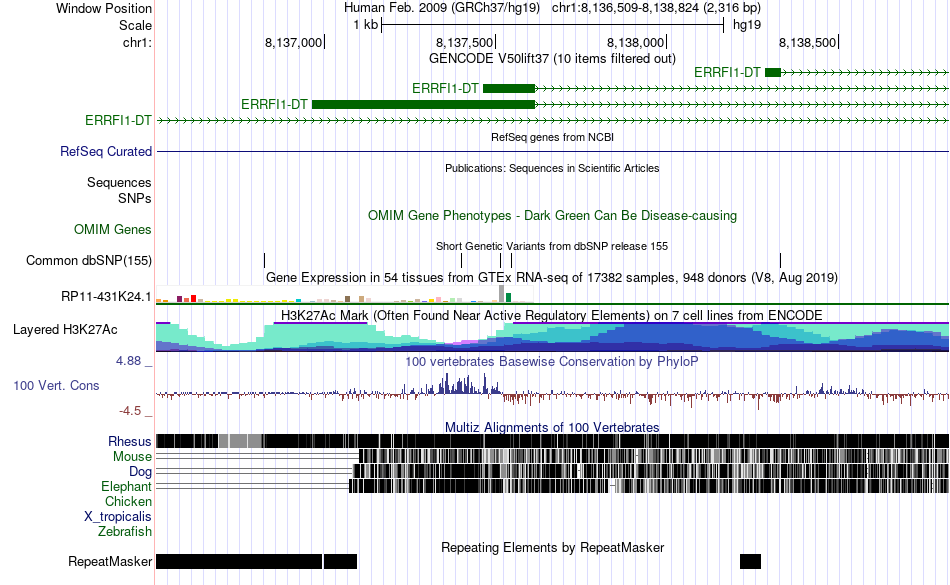Click the gray gap in the Rhesus alignment
The width and height of the screenshot is (950, 585).
click(241, 441)
